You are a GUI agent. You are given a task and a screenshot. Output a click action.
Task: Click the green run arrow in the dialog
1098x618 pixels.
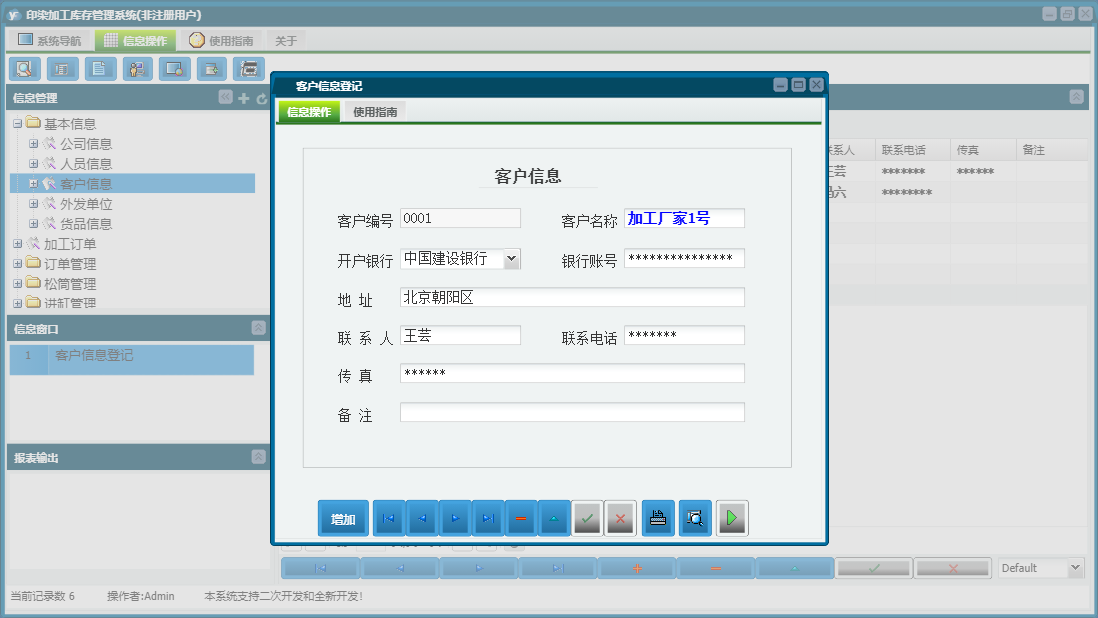tap(732, 518)
